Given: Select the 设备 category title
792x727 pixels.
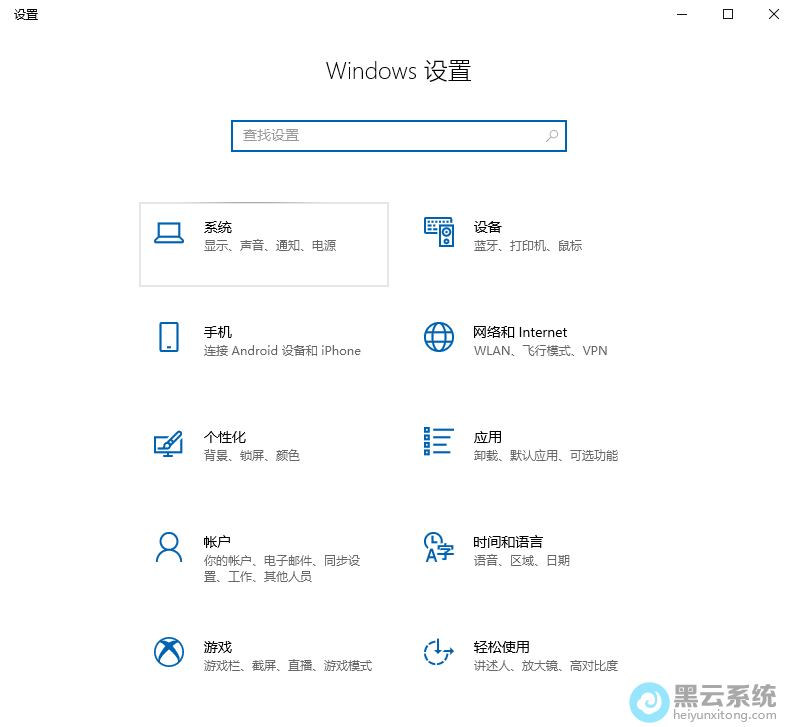Looking at the screenshot, I should coord(487,227).
